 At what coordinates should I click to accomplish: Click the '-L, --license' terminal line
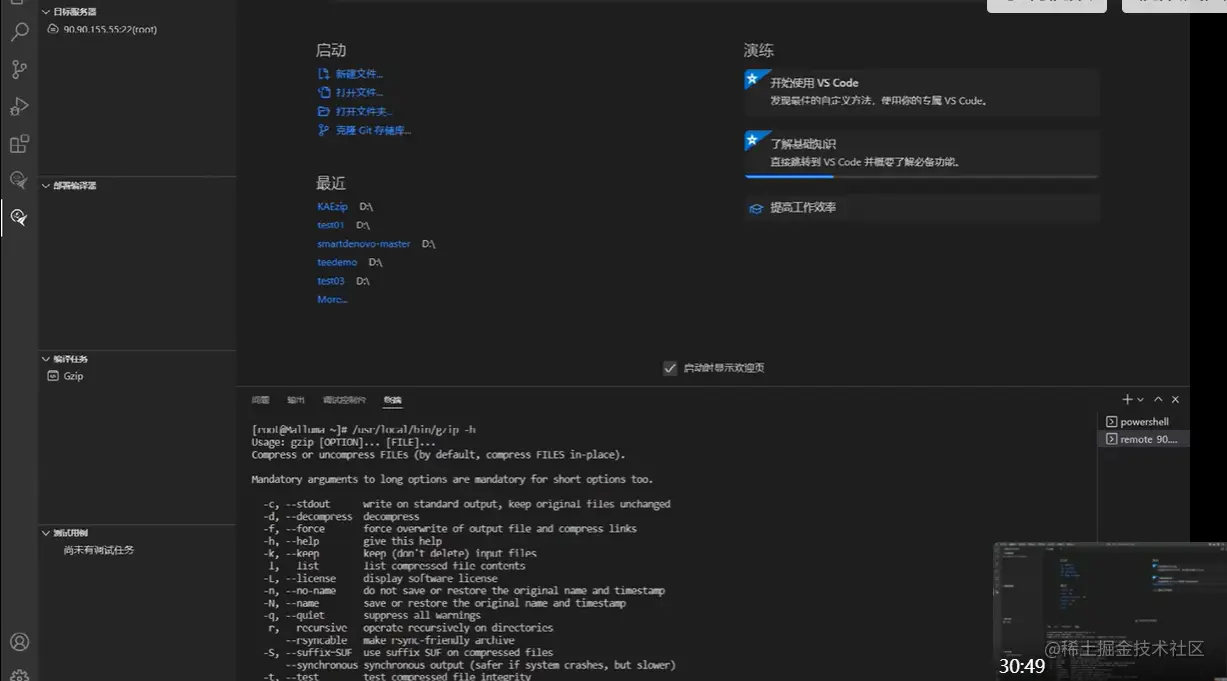[380, 578]
